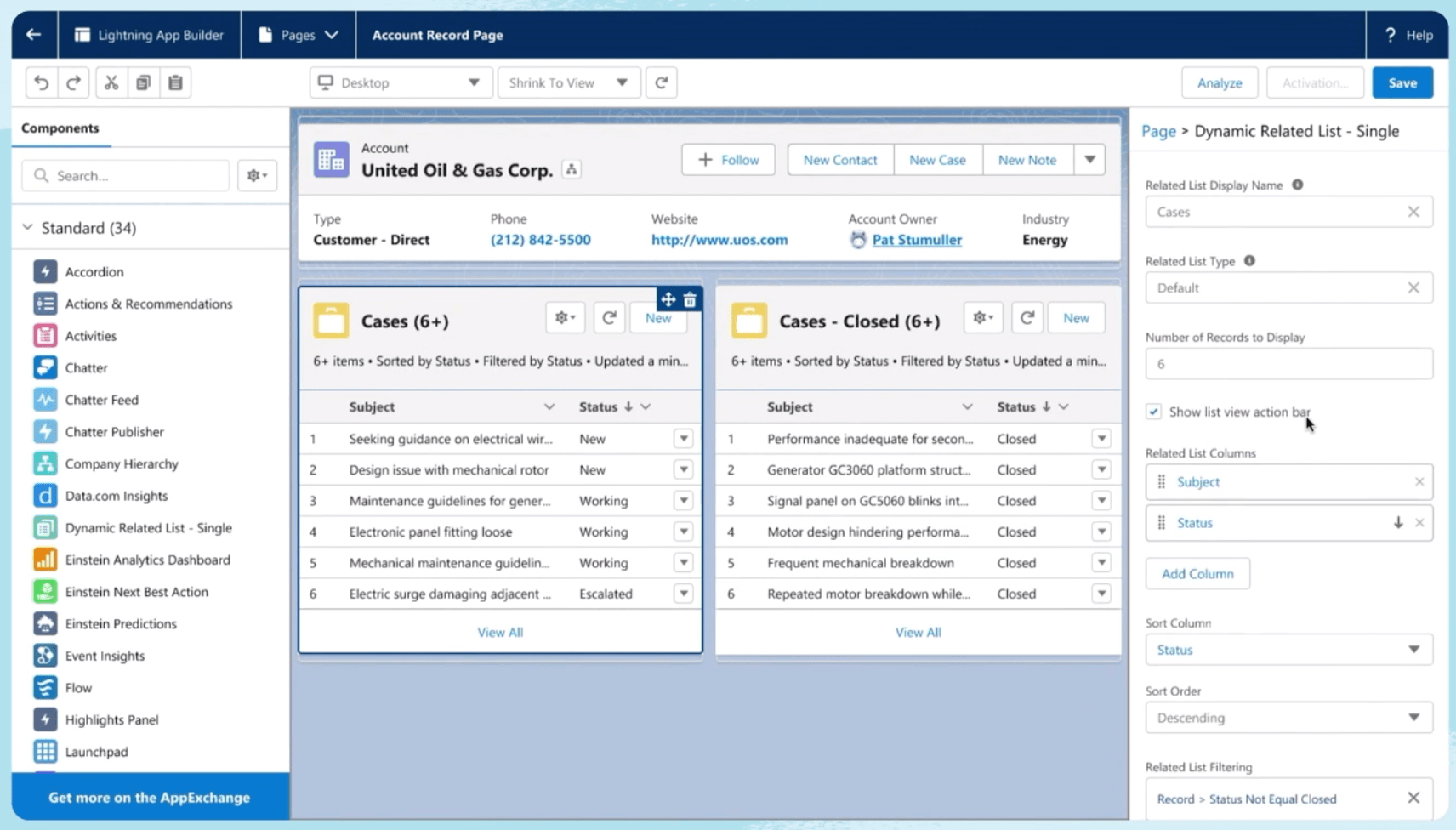Expand more account actions dropdown

[1089, 160]
